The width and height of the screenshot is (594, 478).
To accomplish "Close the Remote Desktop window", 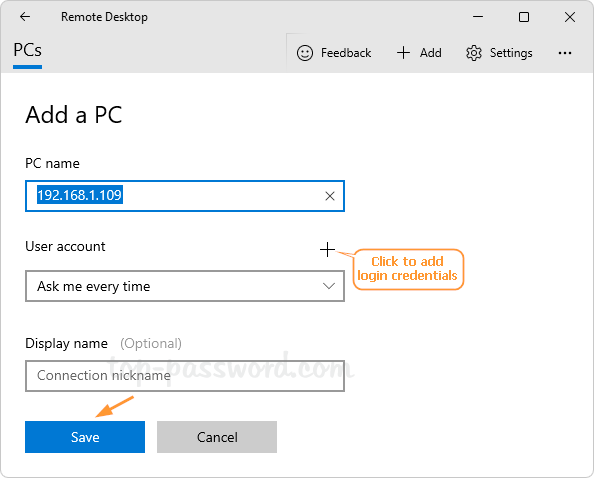I will click(x=570, y=17).
